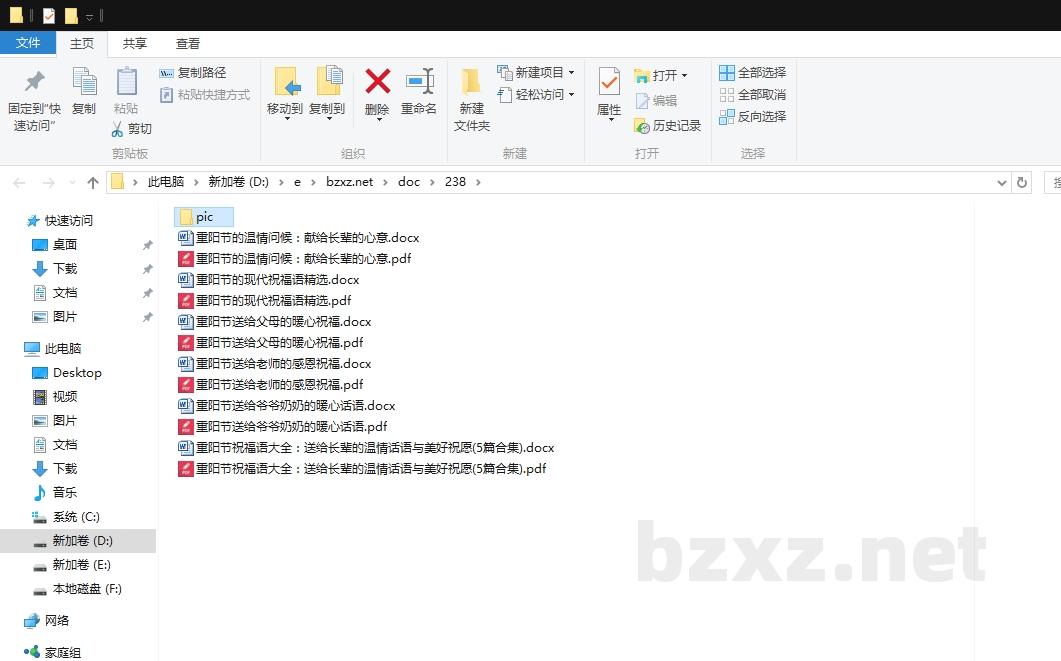The image size is (1061, 661).
Task: Click the Delete (删除) red X icon
Action: point(377,82)
